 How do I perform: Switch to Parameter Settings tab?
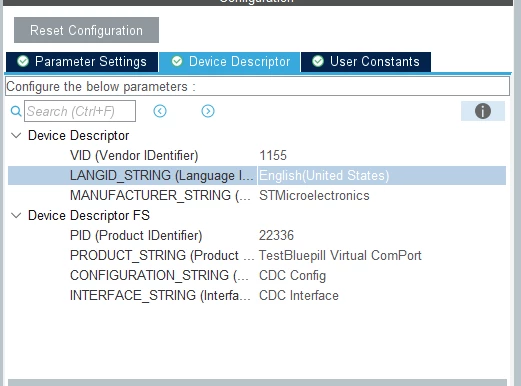[x=82, y=62]
